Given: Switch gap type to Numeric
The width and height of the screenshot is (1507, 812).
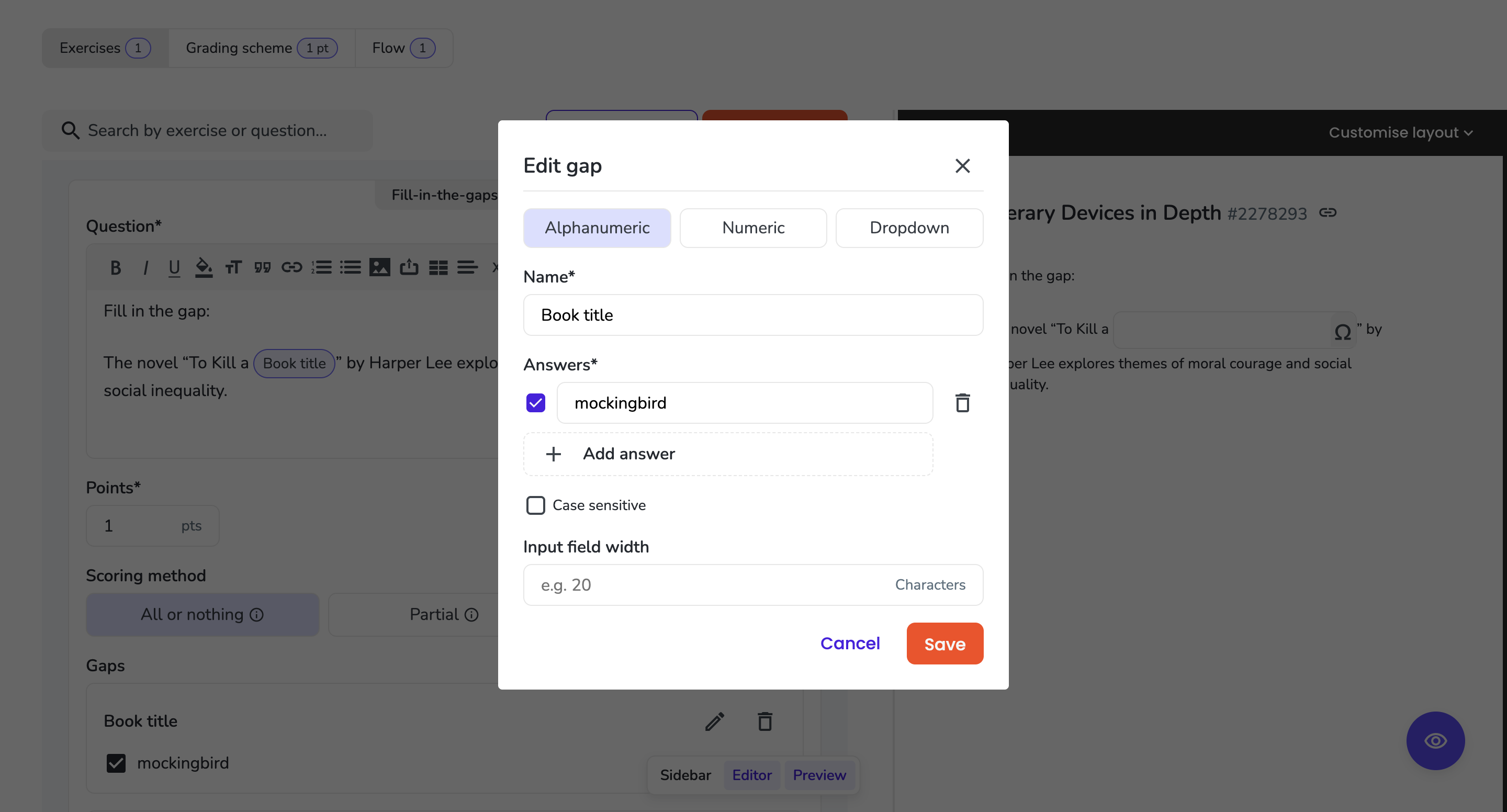Looking at the screenshot, I should pyautogui.click(x=753, y=228).
